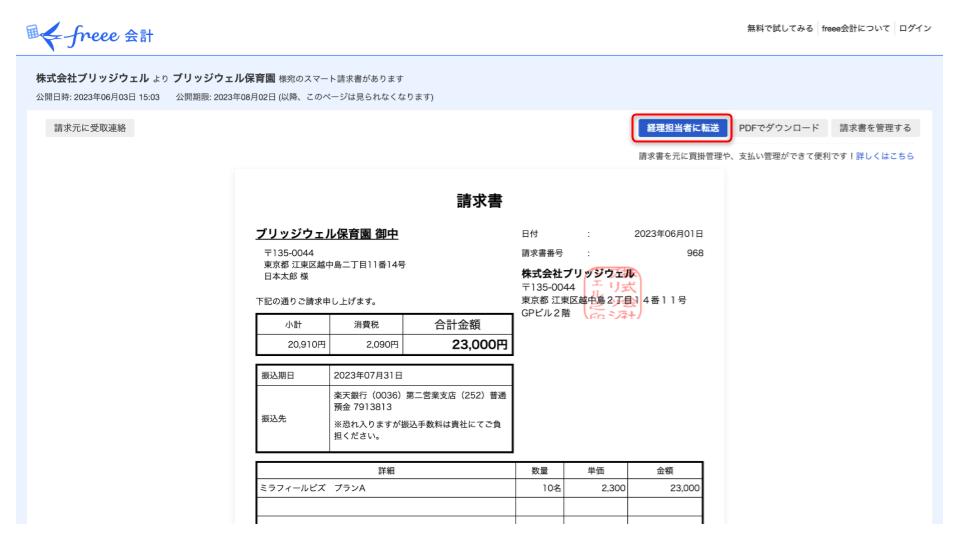The height and width of the screenshot is (540, 960).
Task: Click the recipient postal code 〒135-0044
Action: tap(289, 253)
